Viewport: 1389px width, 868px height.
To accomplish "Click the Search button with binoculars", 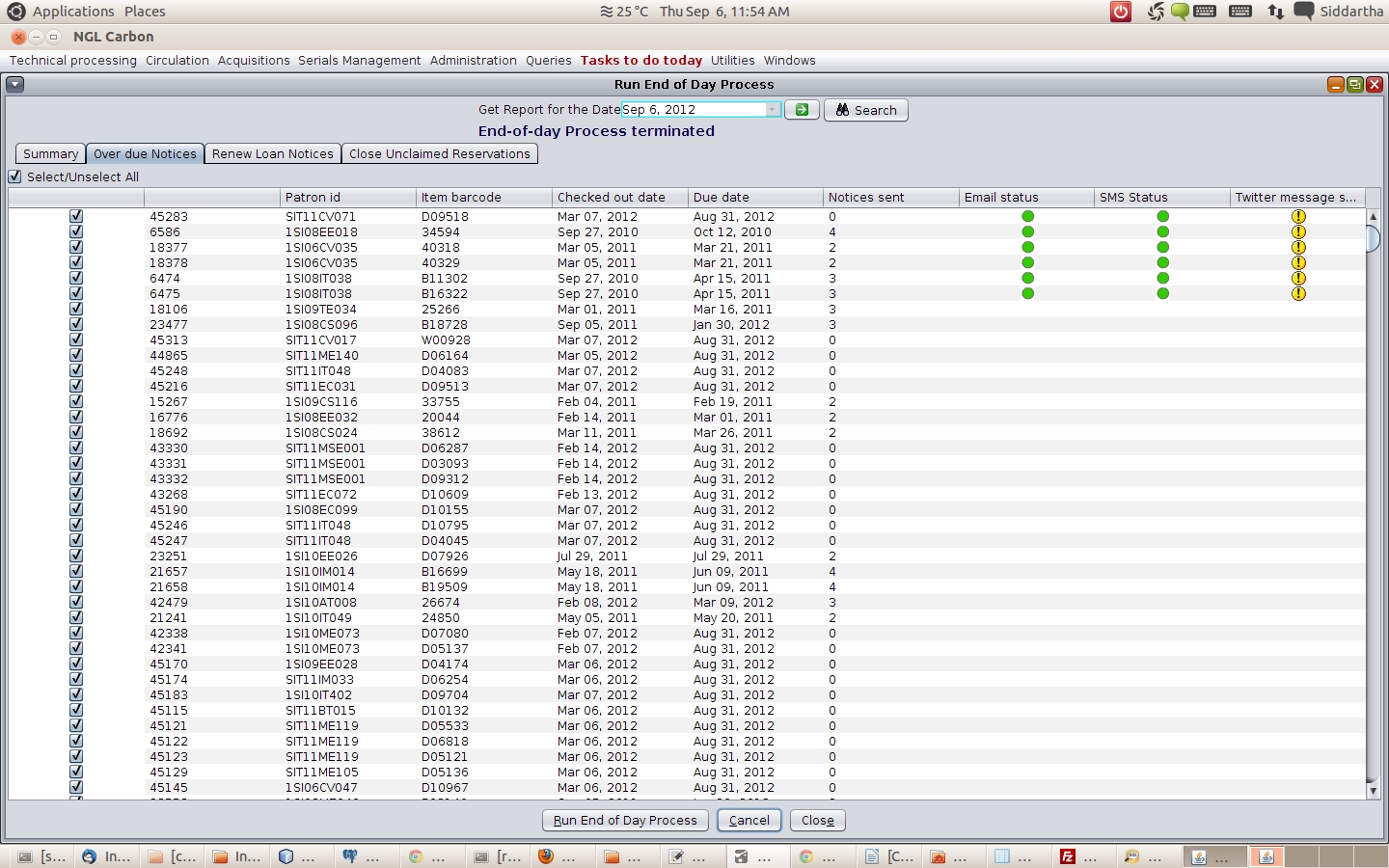I will (x=865, y=110).
